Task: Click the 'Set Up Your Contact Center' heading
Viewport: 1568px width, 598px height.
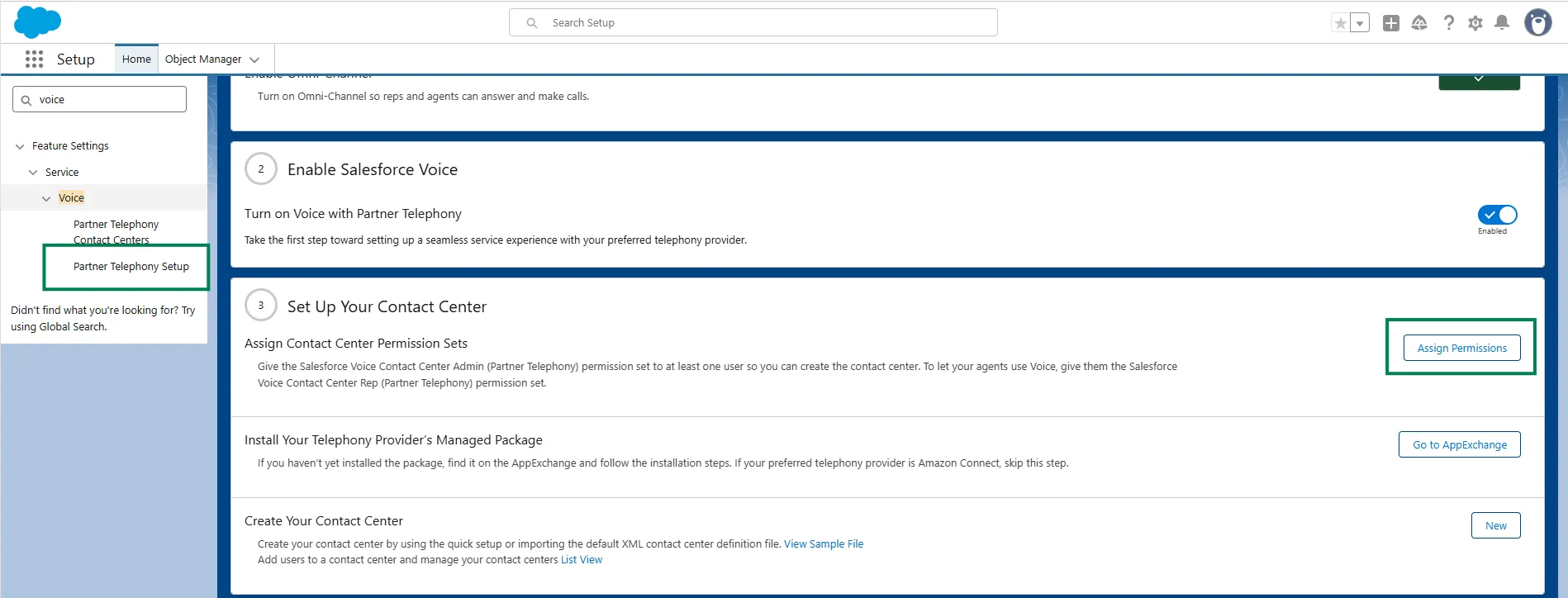Action: point(387,306)
